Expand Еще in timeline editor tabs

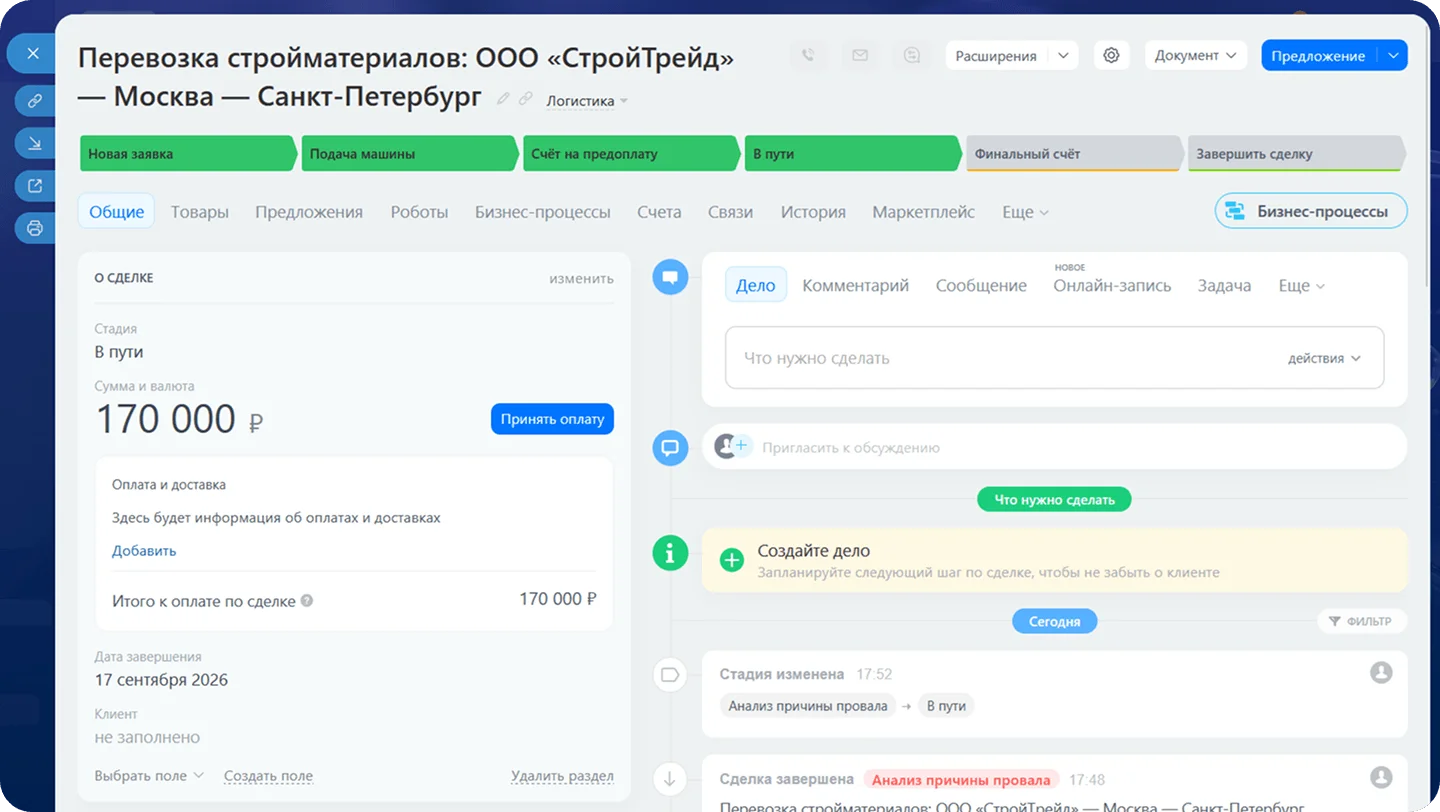[x=1302, y=286]
